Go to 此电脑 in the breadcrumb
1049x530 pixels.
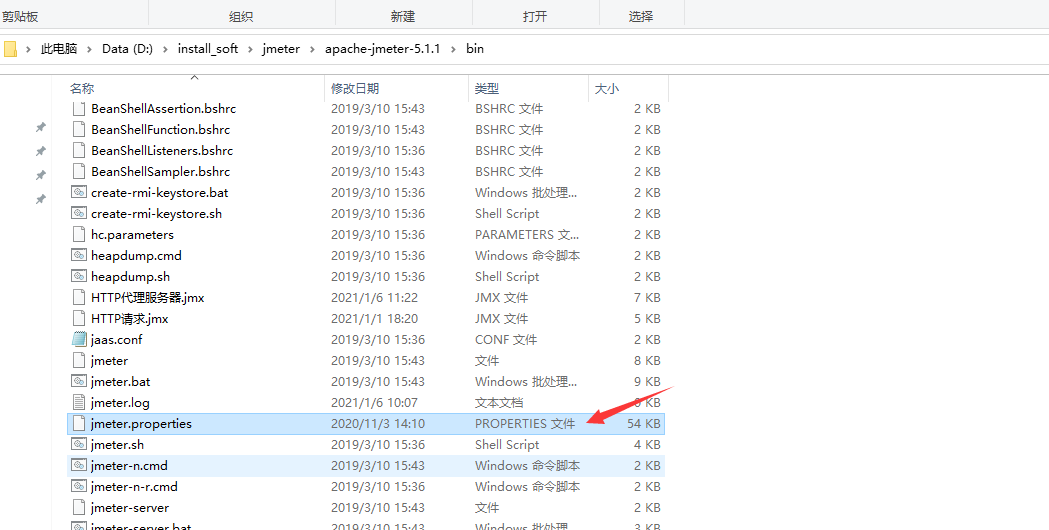coord(59,49)
